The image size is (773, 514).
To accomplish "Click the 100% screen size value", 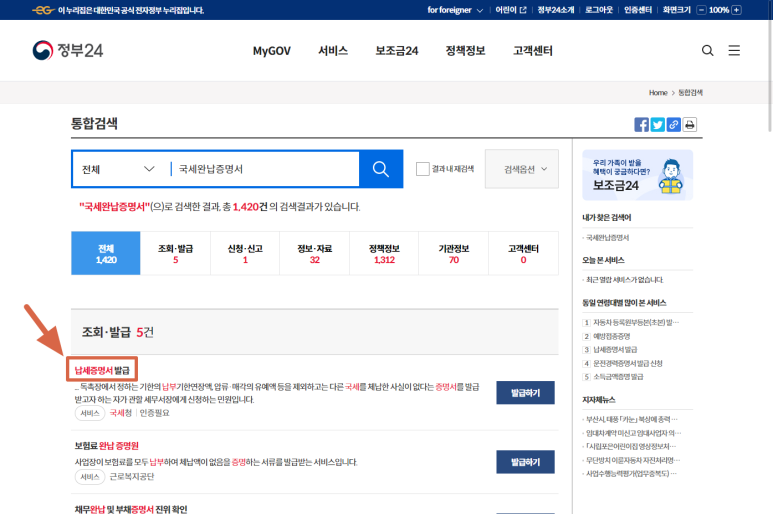I will click(719, 10).
